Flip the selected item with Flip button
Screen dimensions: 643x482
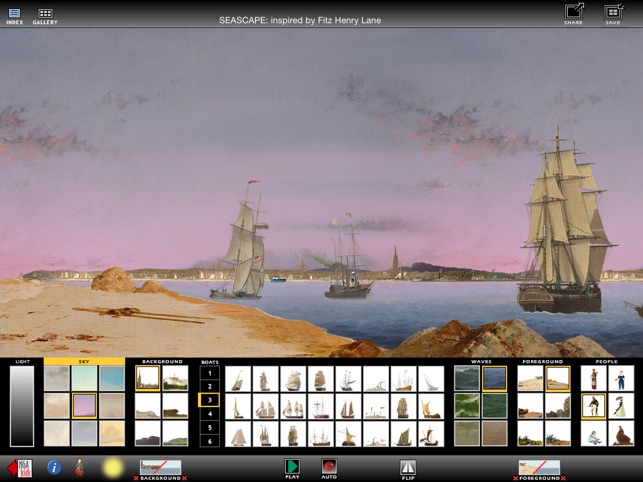(408, 469)
